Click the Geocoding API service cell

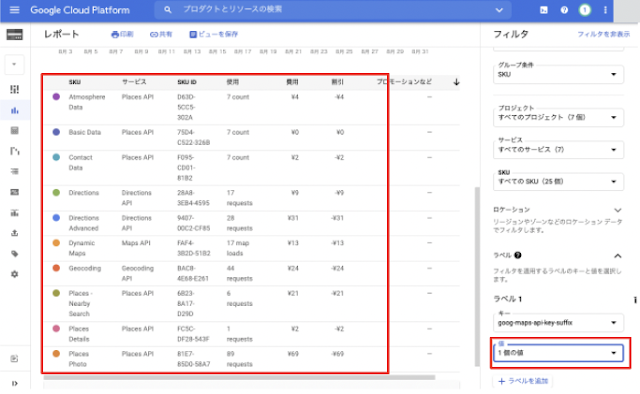point(138,273)
